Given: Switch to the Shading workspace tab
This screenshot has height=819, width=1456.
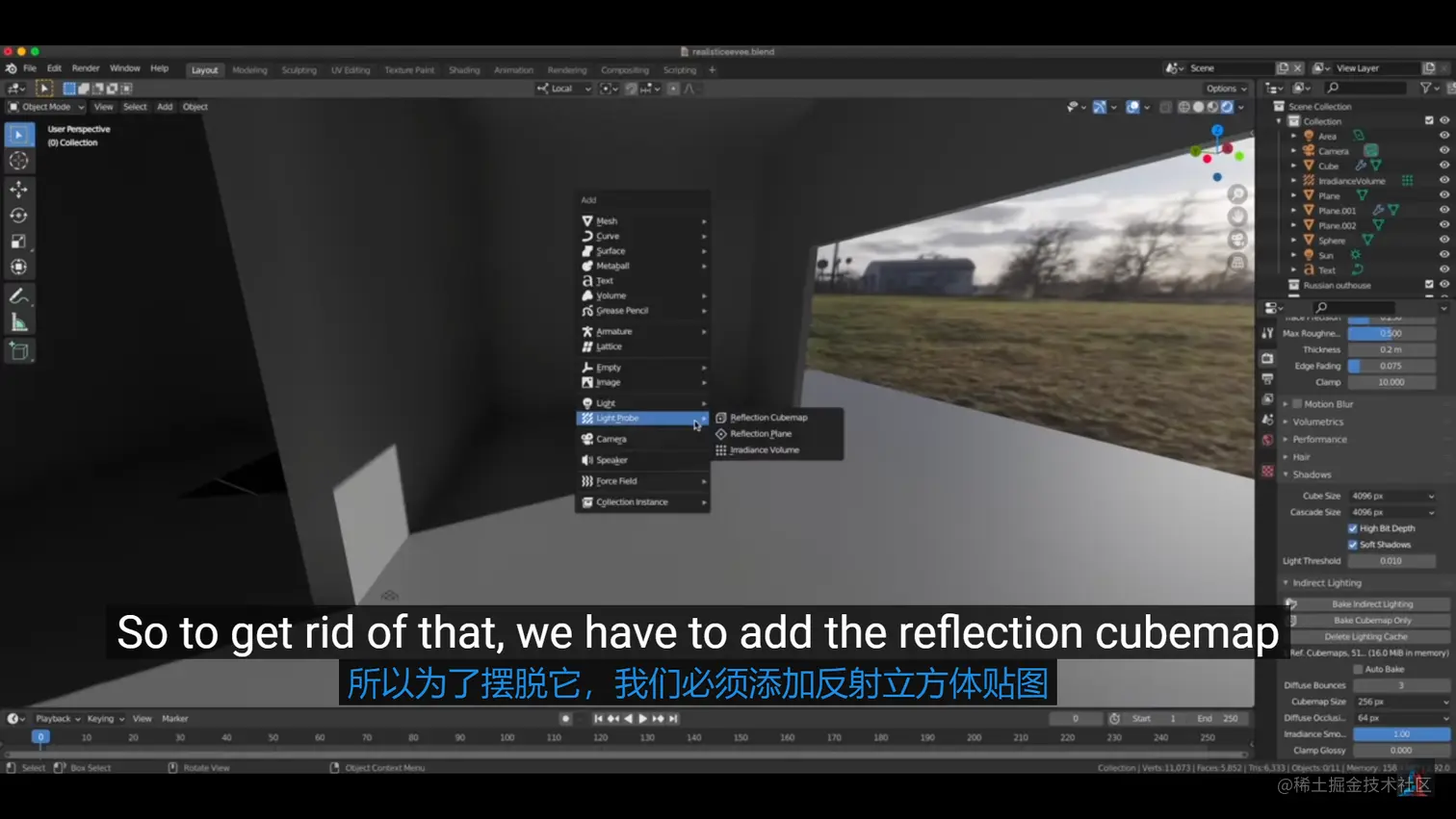Looking at the screenshot, I should (x=464, y=69).
